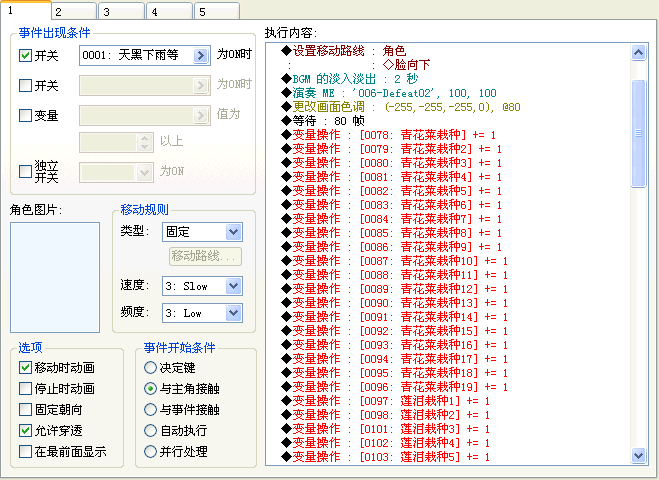Click the command list scroll down arrow
Image resolution: width=659 pixels, height=480 pixels.
638,455
